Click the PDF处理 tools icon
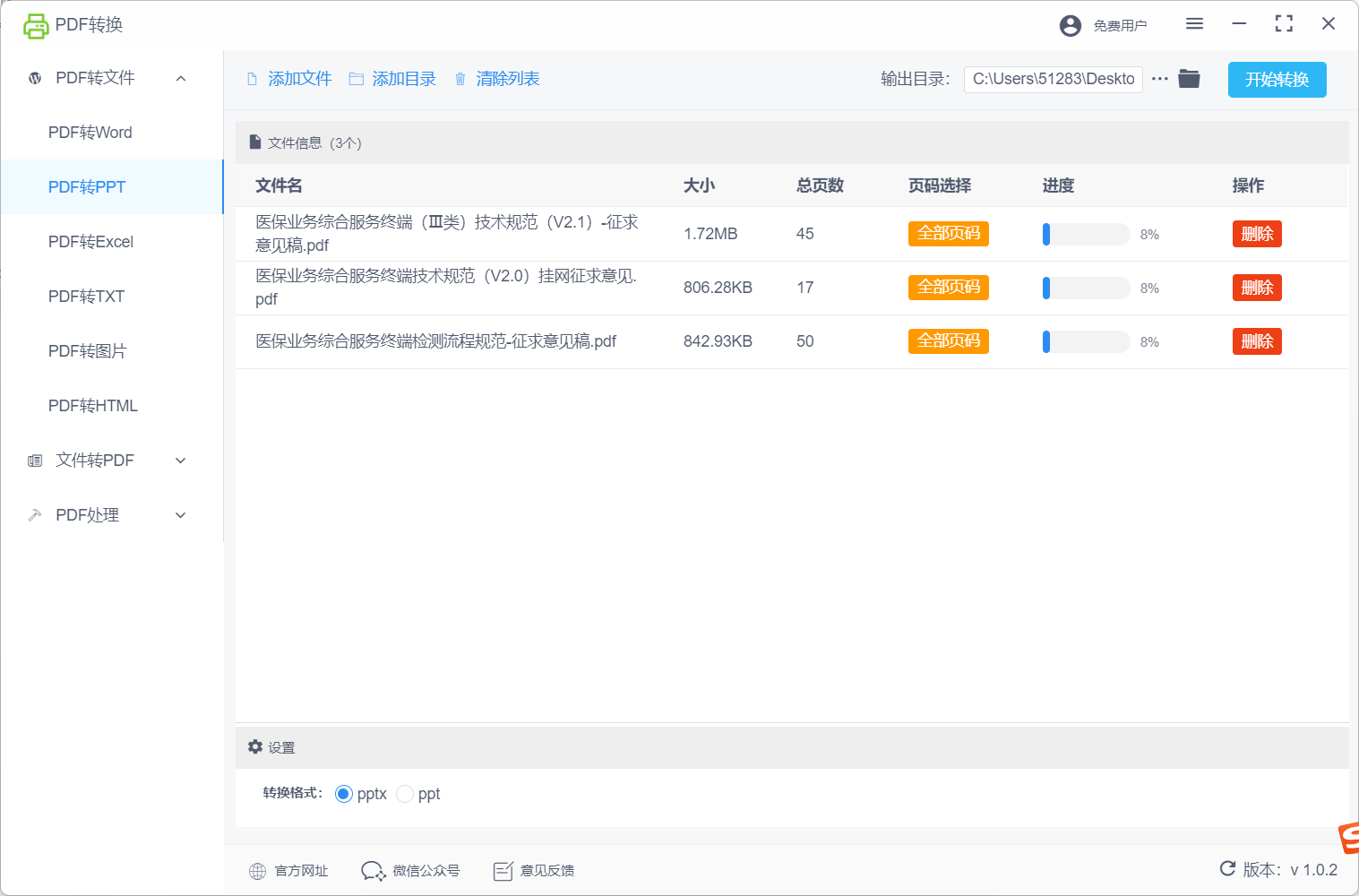Screen dimensions: 1359x896 click(35, 515)
